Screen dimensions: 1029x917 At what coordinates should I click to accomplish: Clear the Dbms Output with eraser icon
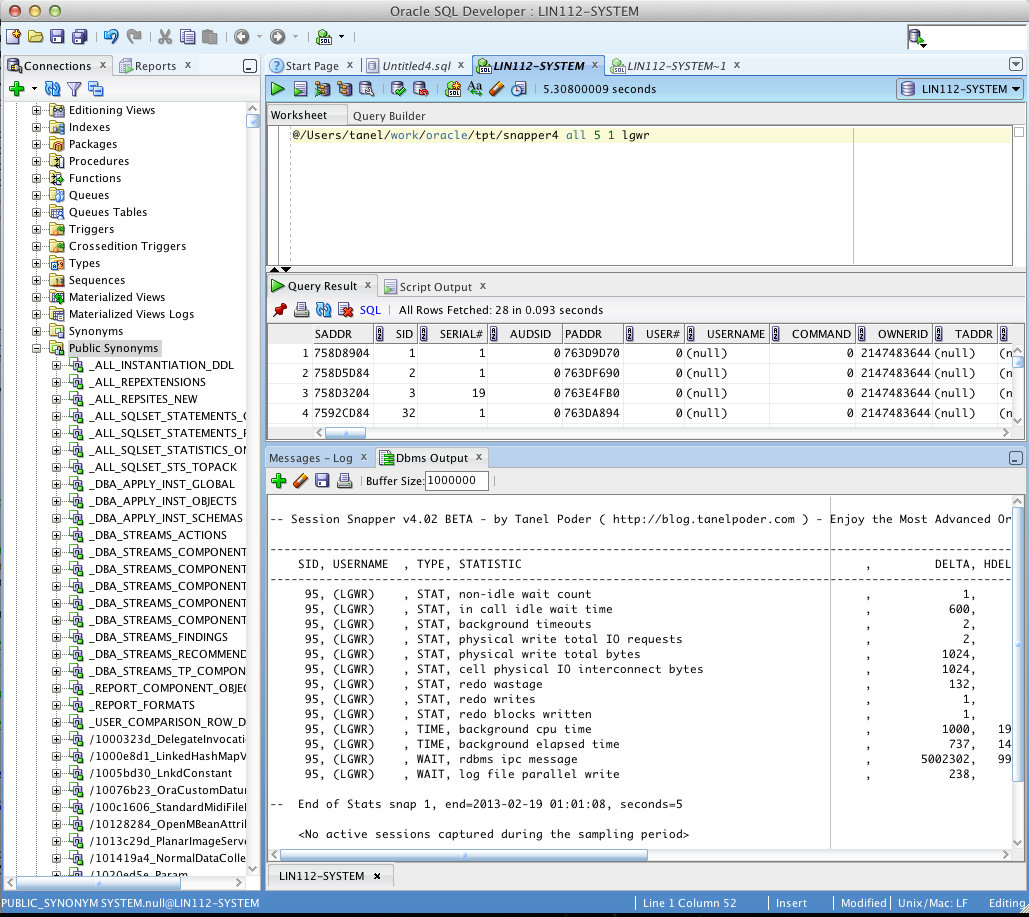[x=301, y=480]
